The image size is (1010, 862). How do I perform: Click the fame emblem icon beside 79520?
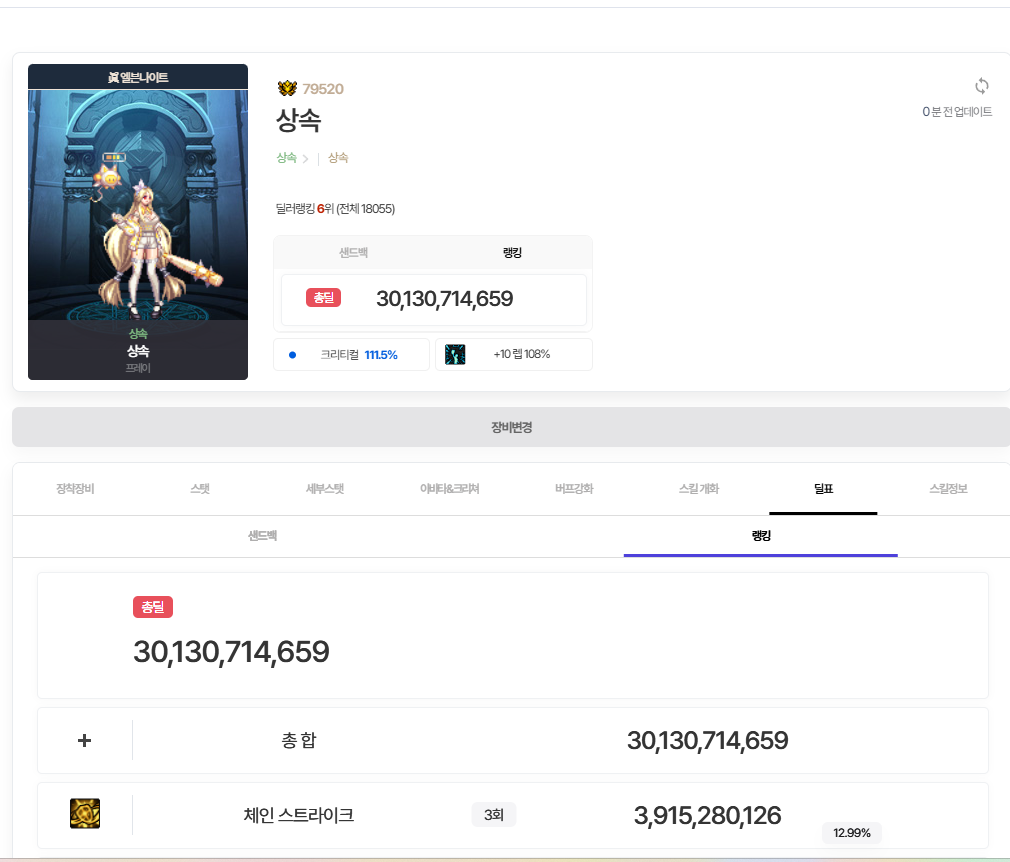pyautogui.click(x=287, y=89)
